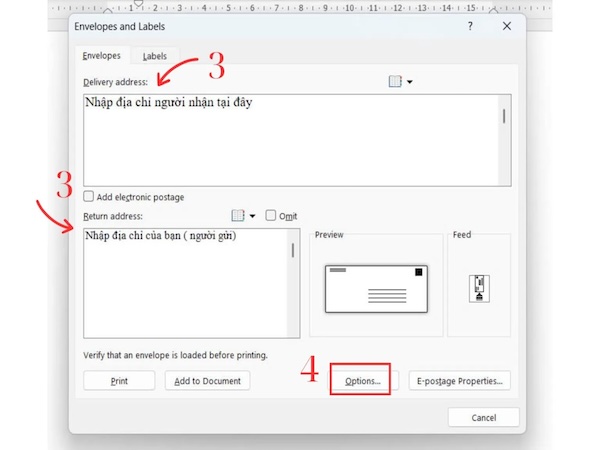The image size is (600, 450).
Task: Enable Add electronic postage checkbox
Action: coord(88,197)
